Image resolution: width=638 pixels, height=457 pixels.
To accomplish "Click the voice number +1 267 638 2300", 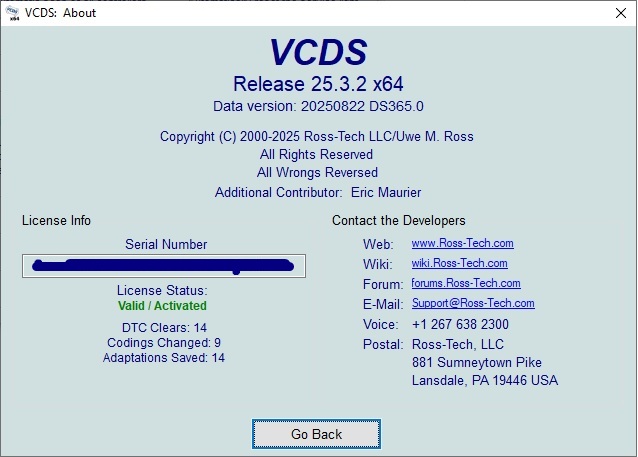I will point(460,324).
